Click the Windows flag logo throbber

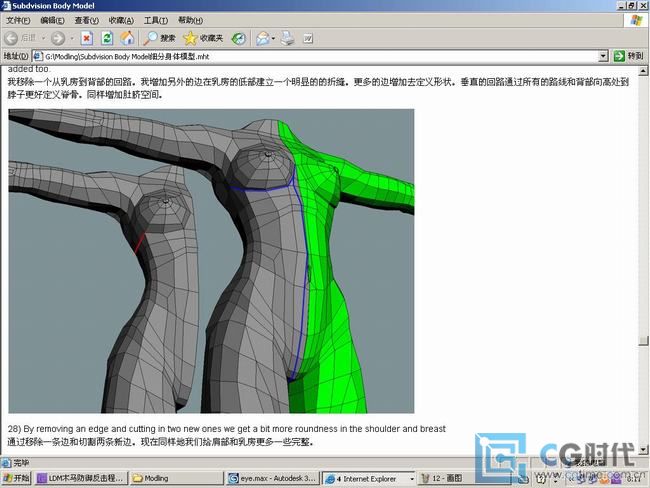636,20
